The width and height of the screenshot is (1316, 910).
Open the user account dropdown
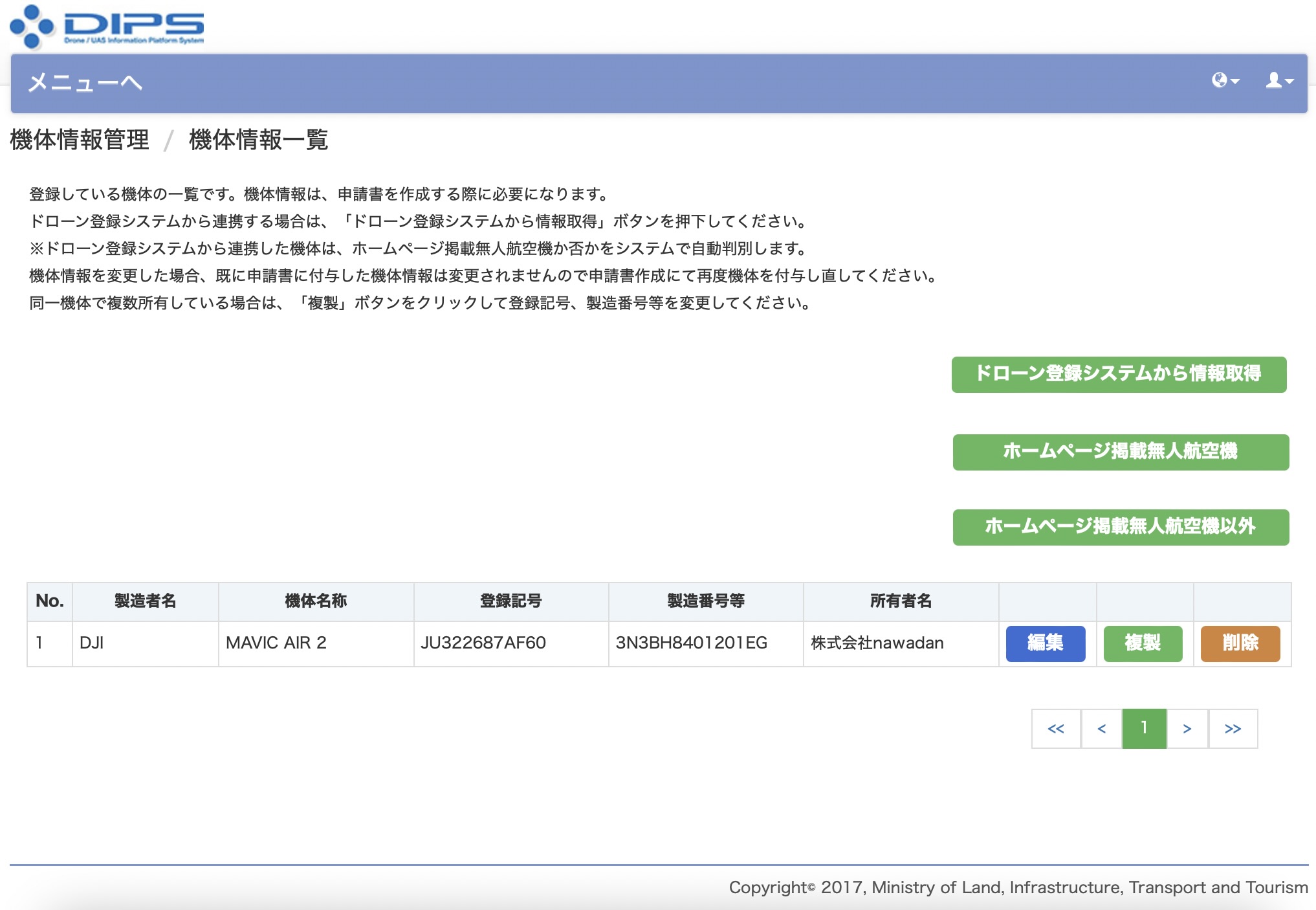[1280, 80]
